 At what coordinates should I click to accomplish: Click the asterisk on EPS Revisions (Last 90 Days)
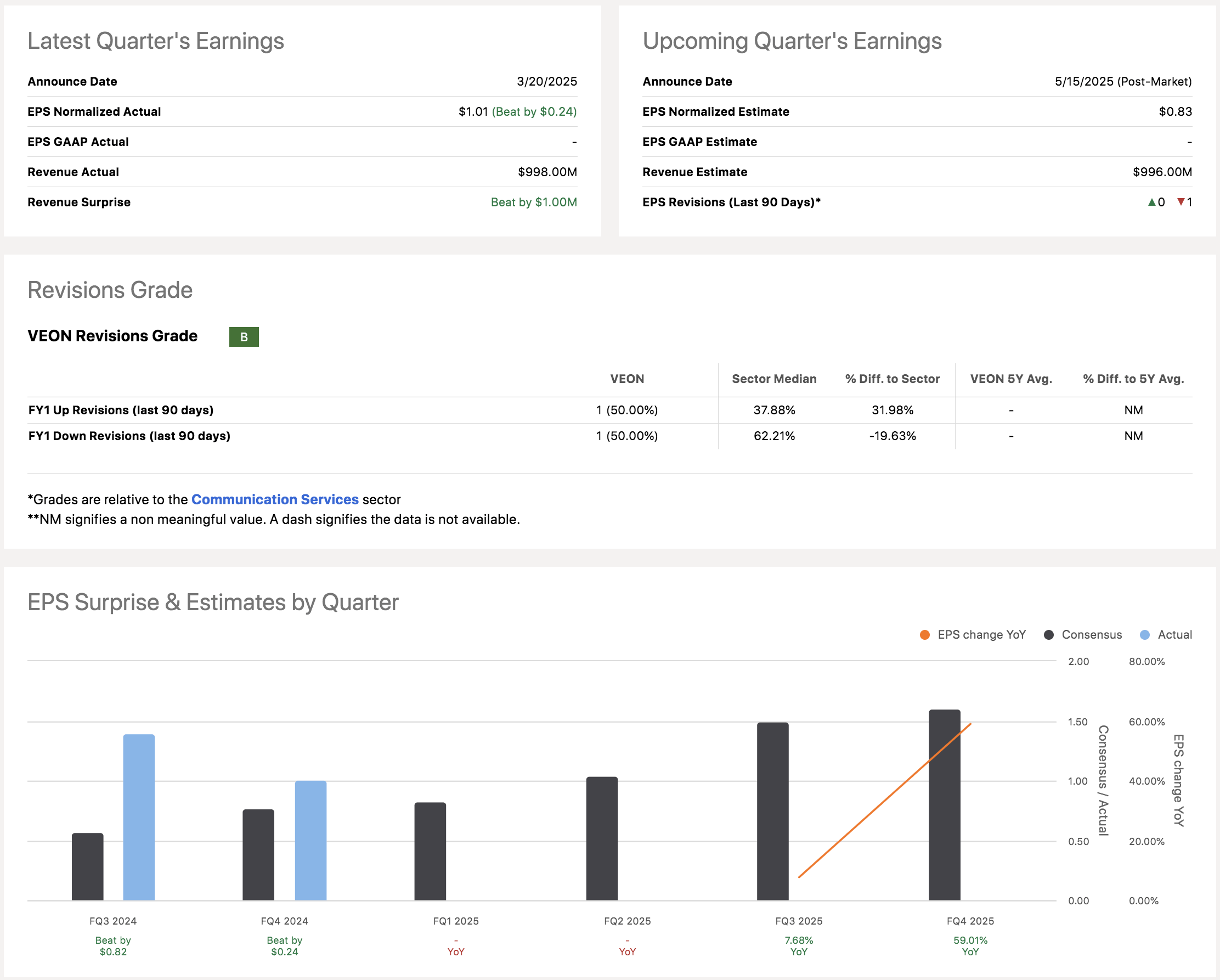pyautogui.click(x=820, y=201)
